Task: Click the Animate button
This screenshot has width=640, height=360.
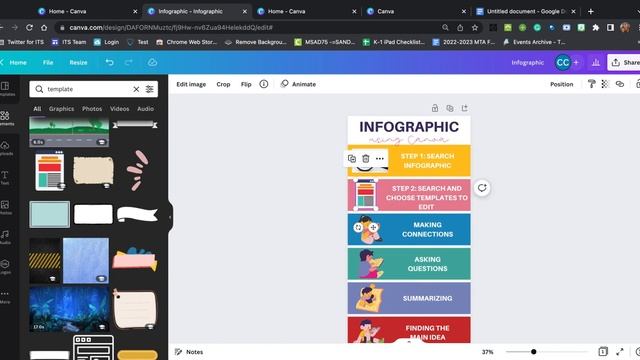Action: coord(298,84)
